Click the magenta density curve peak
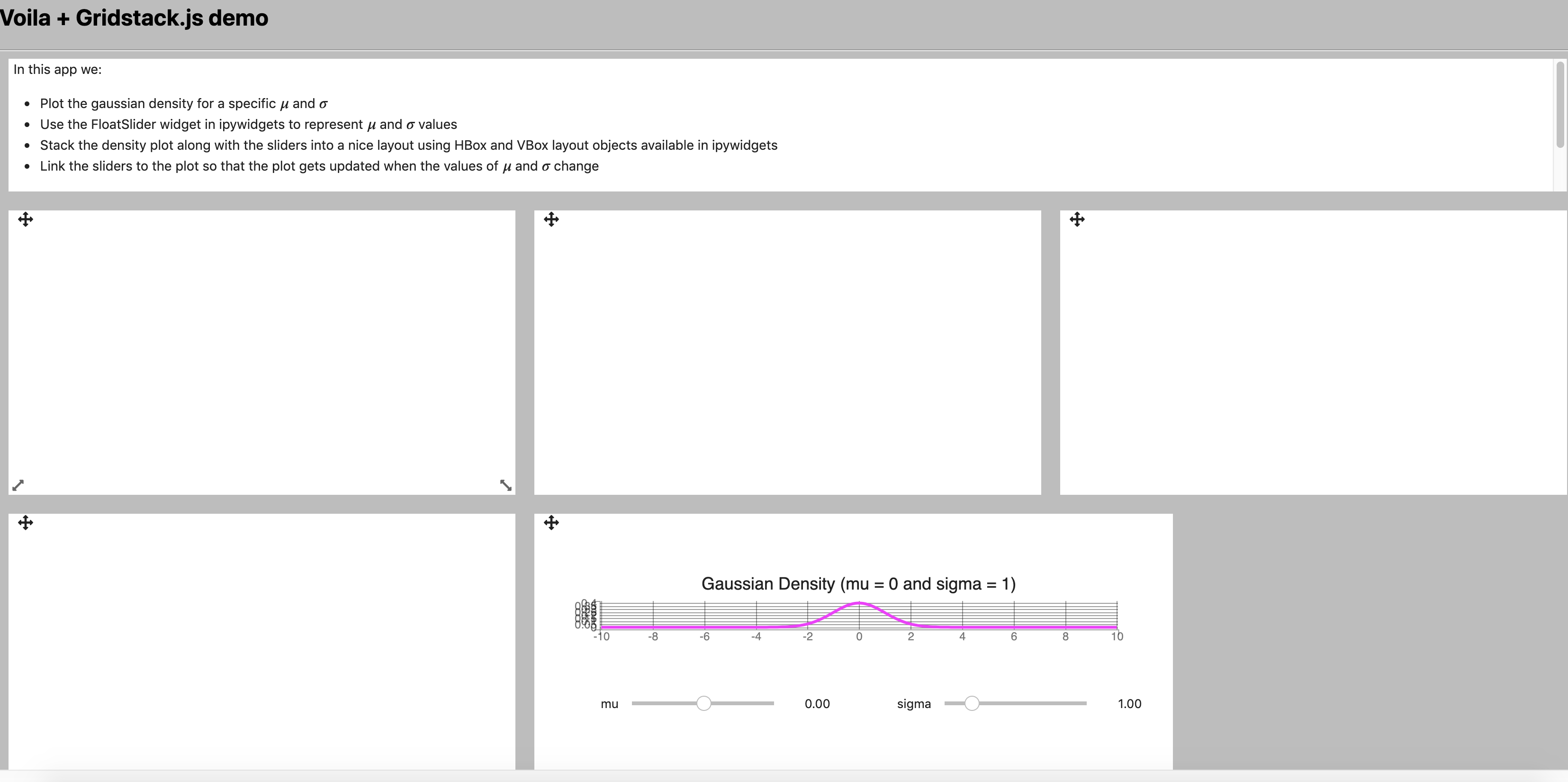1568x782 pixels. (x=859, y=603)
